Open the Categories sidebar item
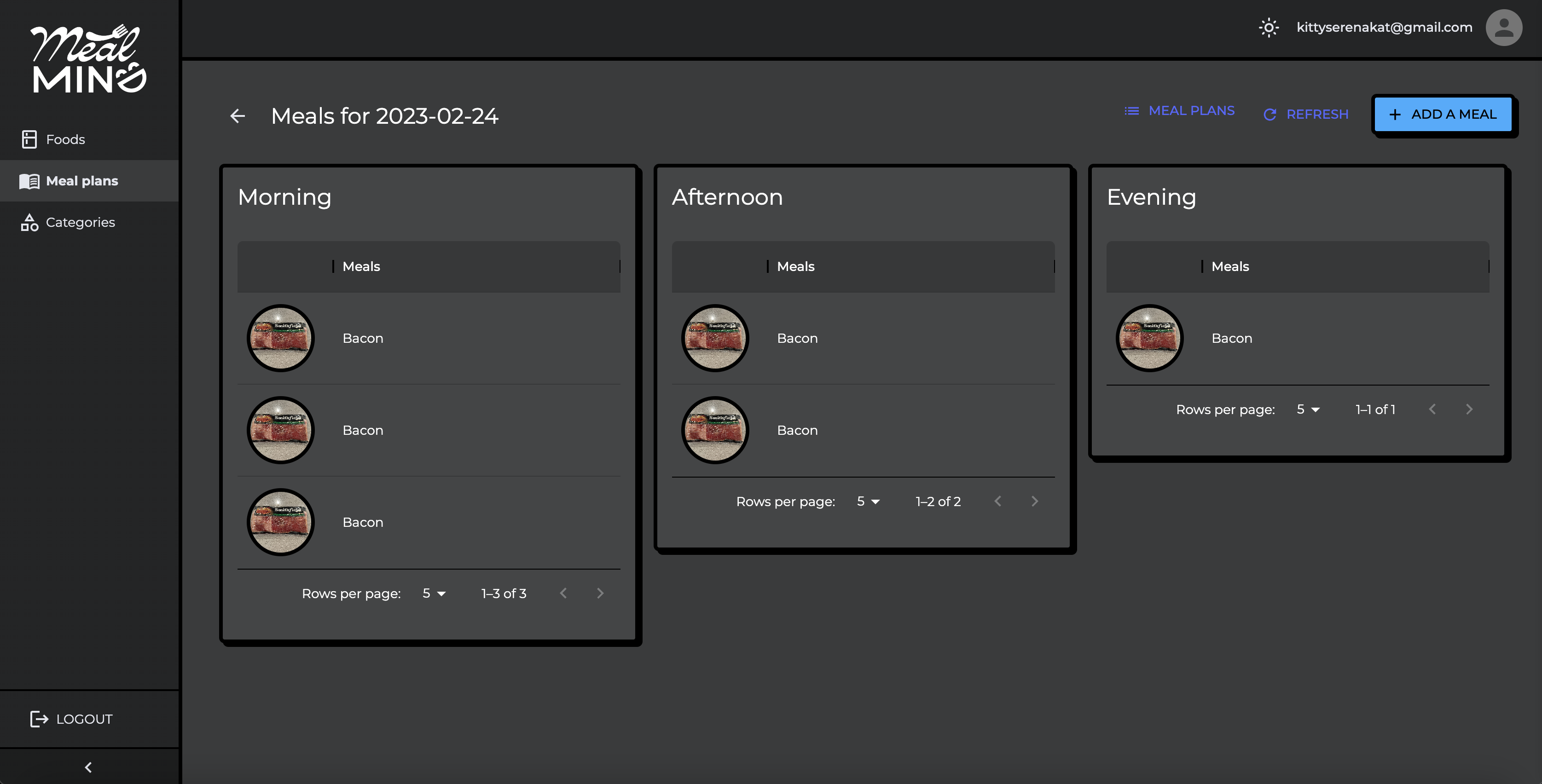This screenshot has height=784, width=1542. pyautogui.click(x=80, y=222)
